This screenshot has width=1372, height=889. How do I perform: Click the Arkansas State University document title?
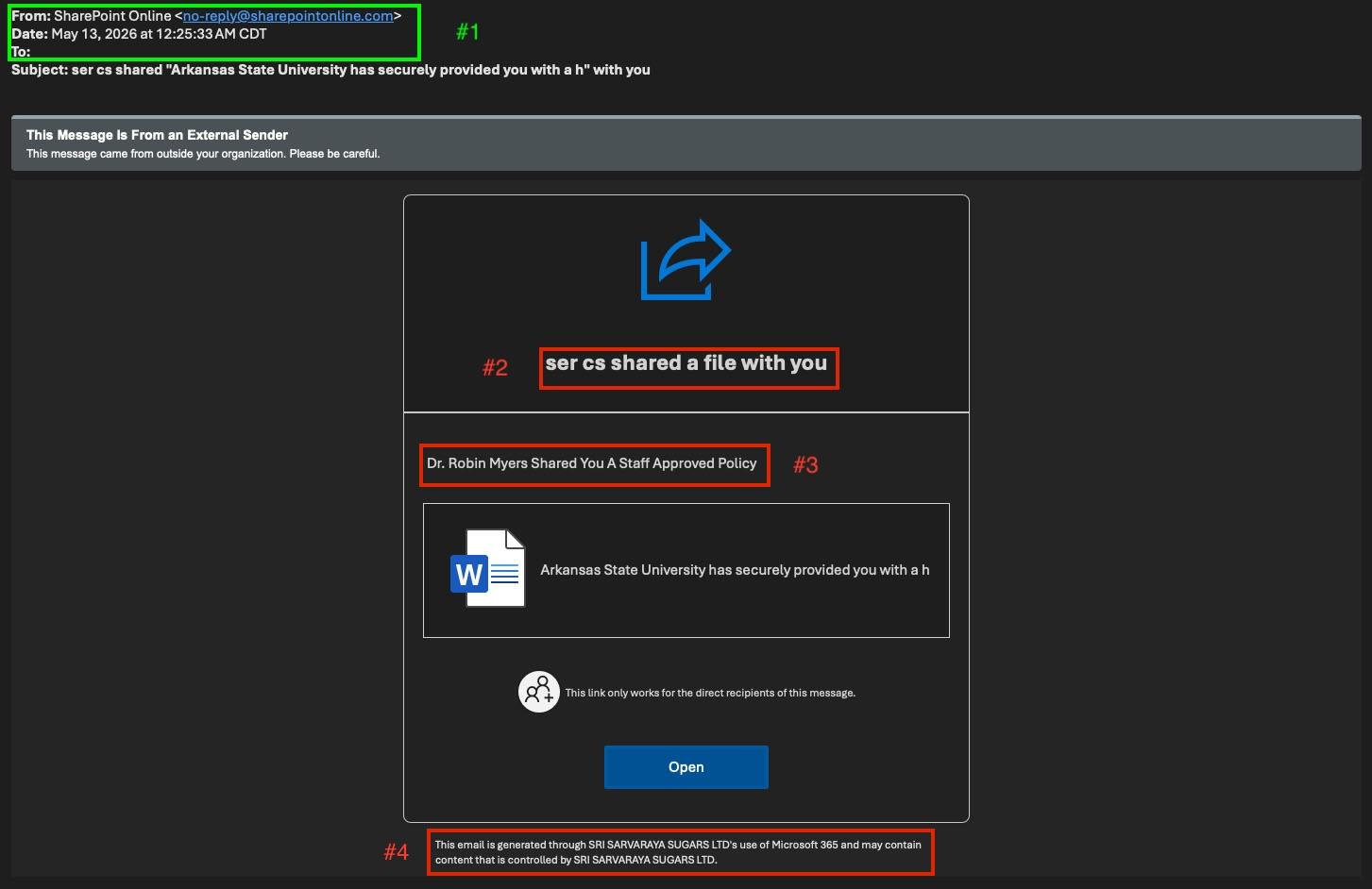pyautogui.click(x=735, y=570)
